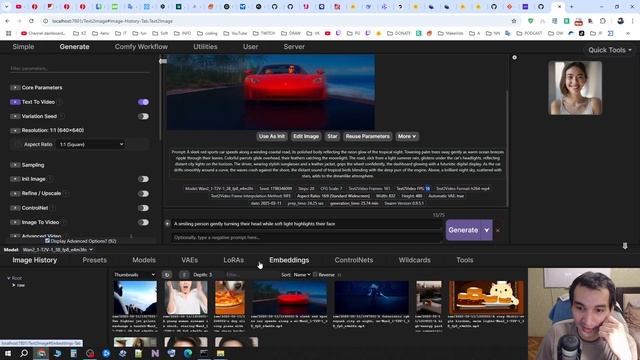Enable the ControlNet toggle
This screenshot has height=360, width=640.
(x=143, y=208)
